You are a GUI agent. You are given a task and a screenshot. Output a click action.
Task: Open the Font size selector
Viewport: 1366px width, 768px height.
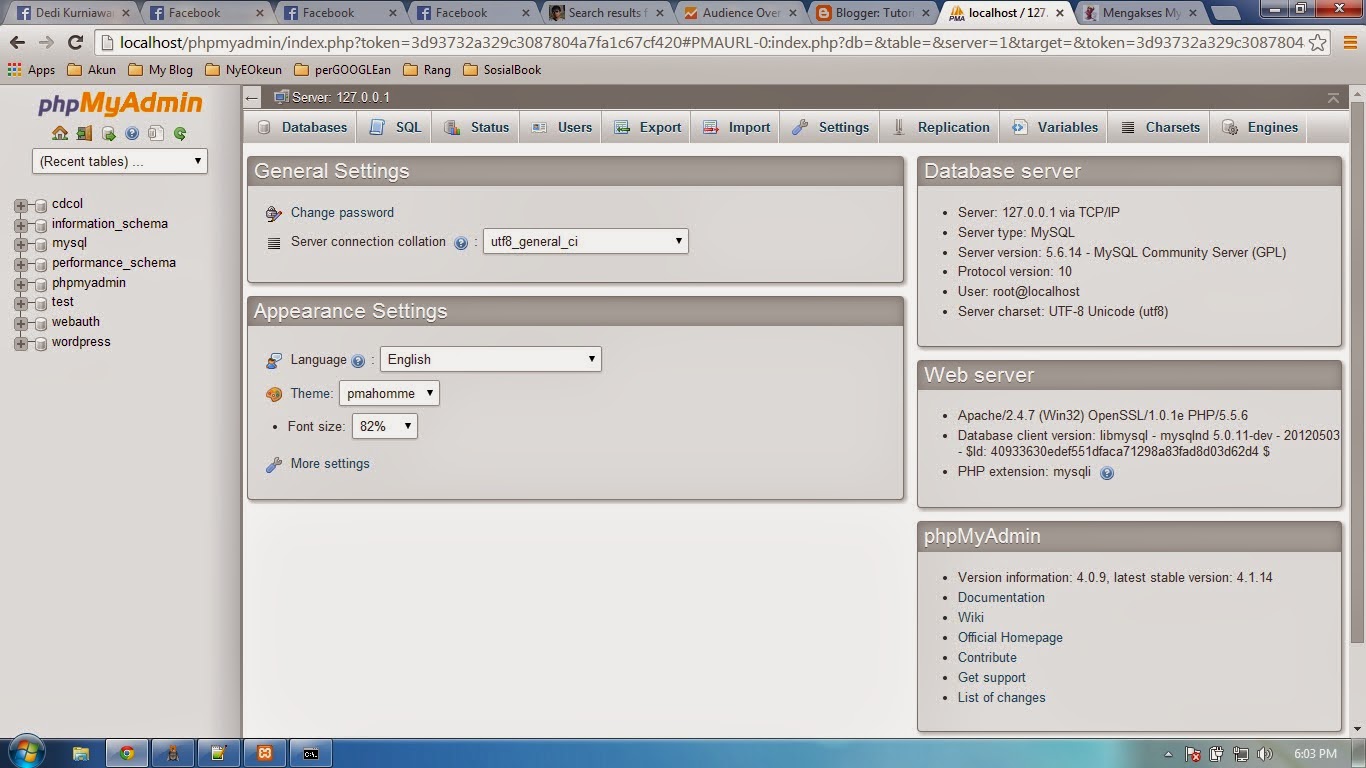[x=384, y=426]
